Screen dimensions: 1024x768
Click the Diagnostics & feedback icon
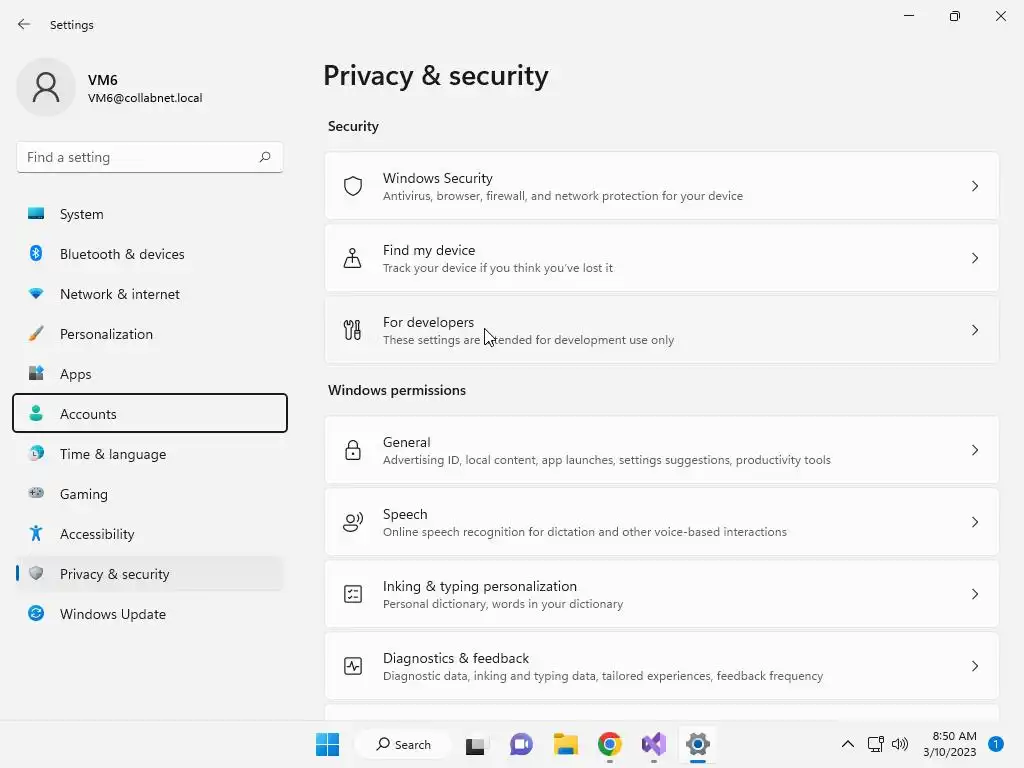(x=353, y=666)
